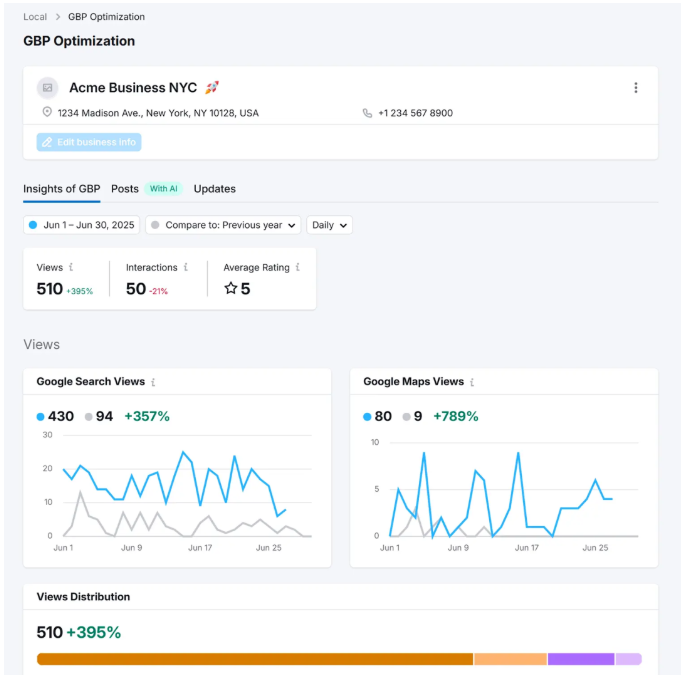Click the purple Views Distribution bar segment
Screen dimensions: 686x675
[x=580, y=659]
